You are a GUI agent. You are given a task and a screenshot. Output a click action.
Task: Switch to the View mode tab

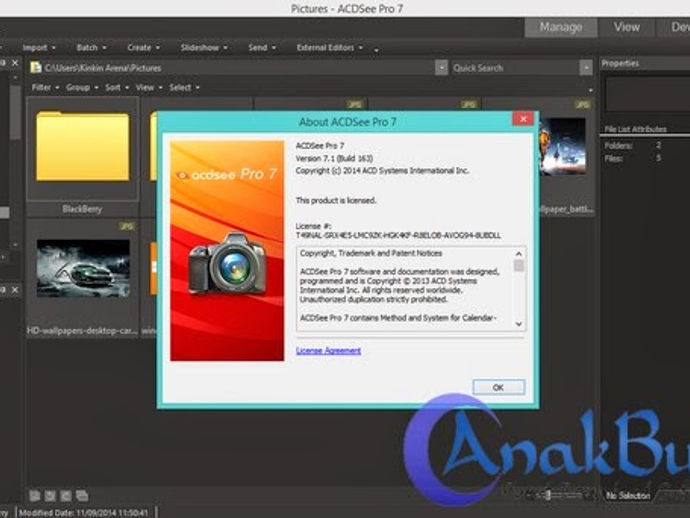[626, 27]
